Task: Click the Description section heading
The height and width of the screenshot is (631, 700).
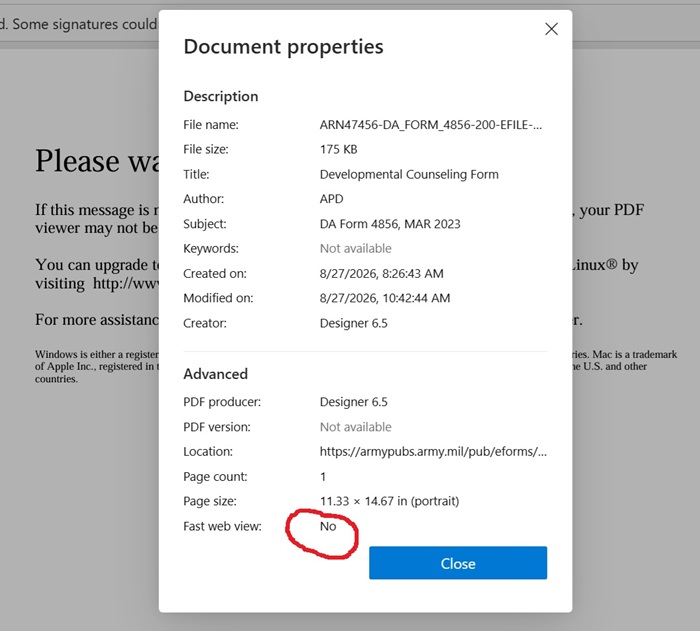Action: 221,96
